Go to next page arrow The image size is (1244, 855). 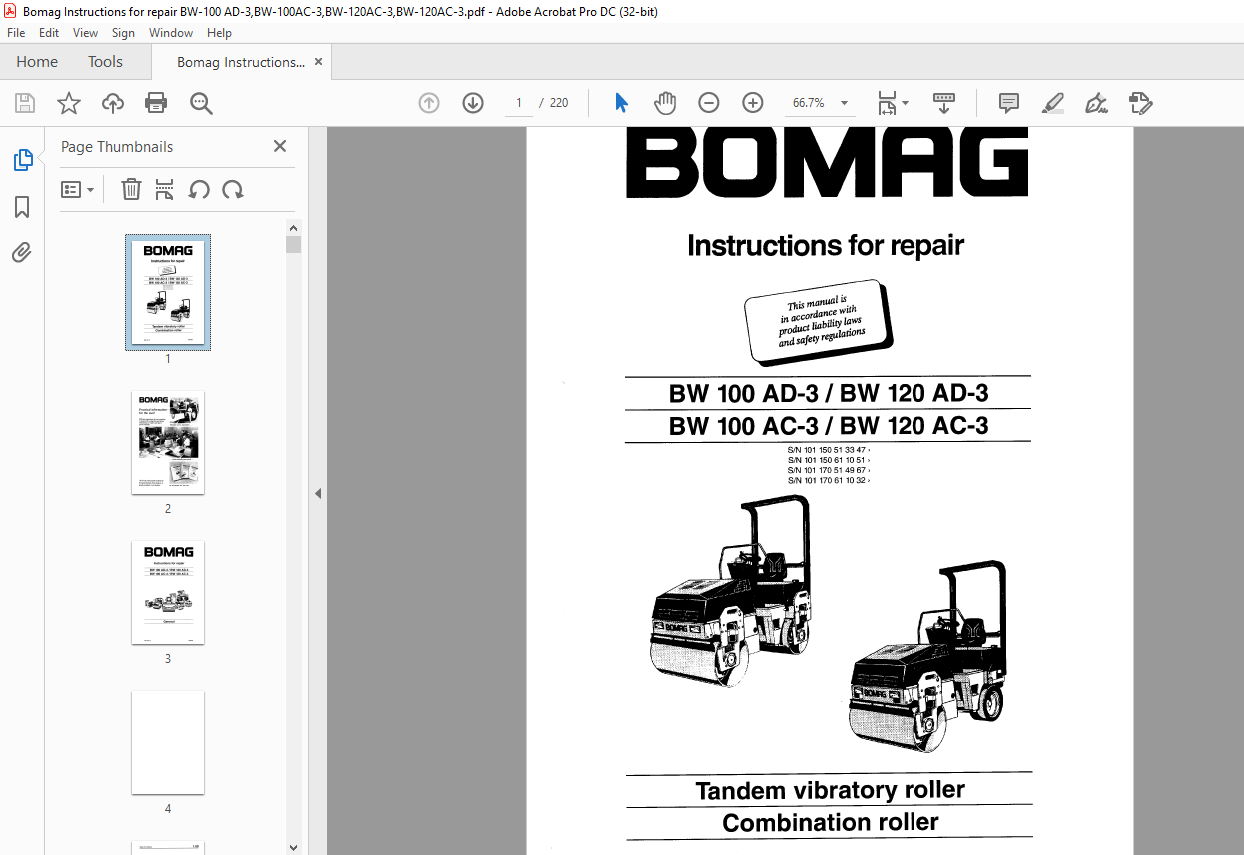(472, 103)
